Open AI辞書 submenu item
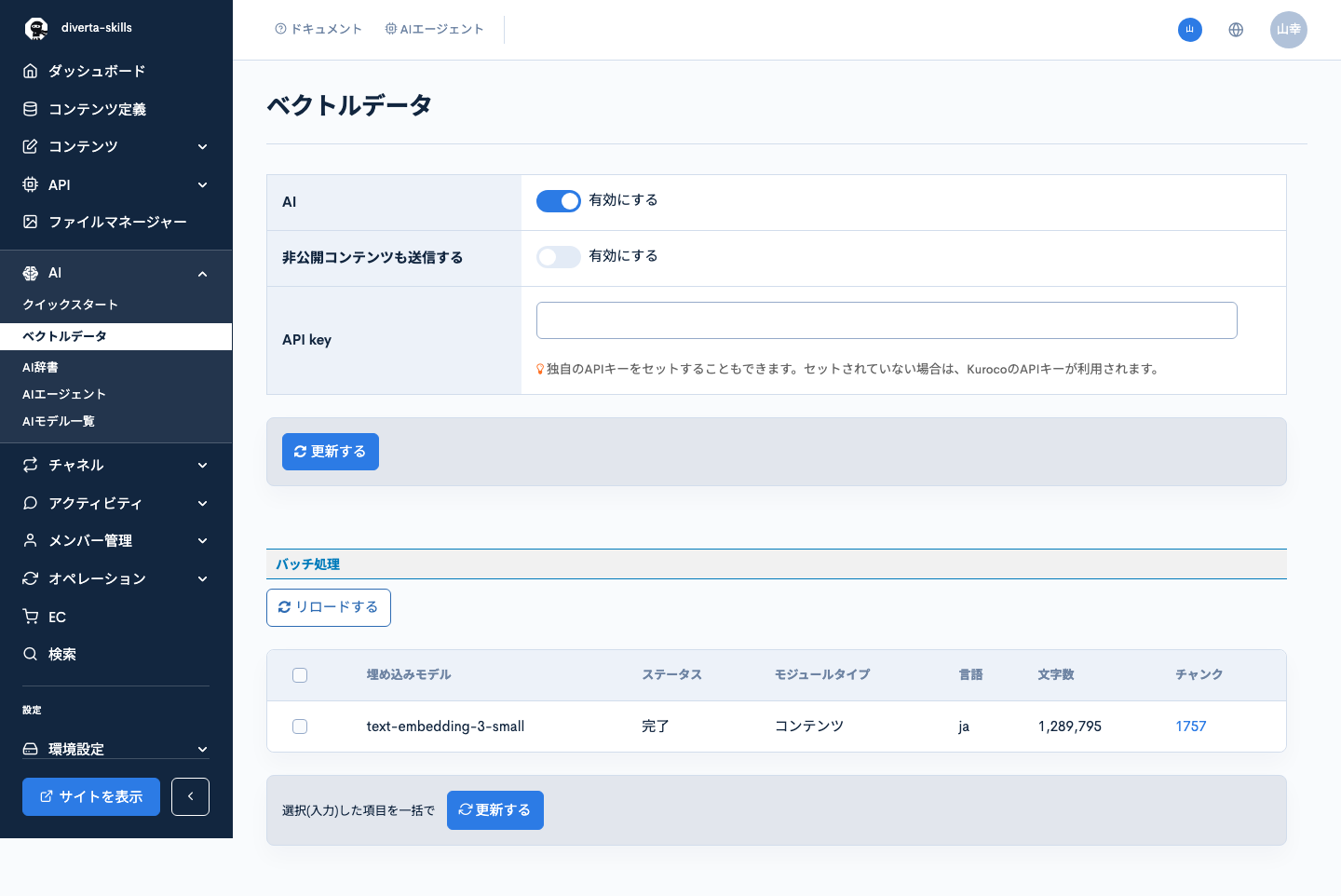 (40, 367)
